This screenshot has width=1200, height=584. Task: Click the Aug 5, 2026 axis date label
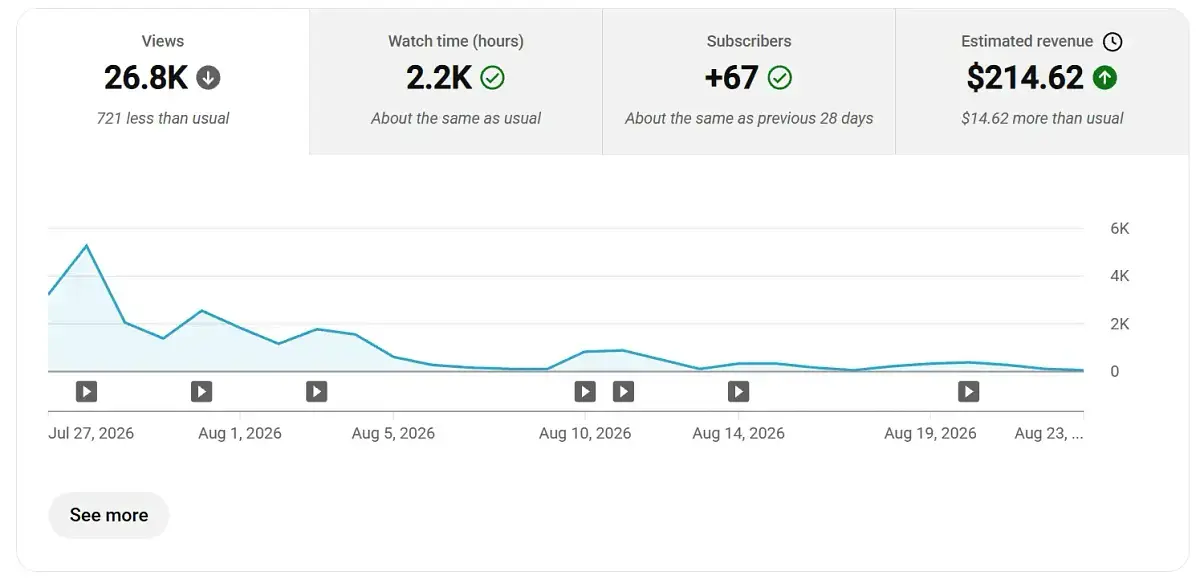pos(393,434)
